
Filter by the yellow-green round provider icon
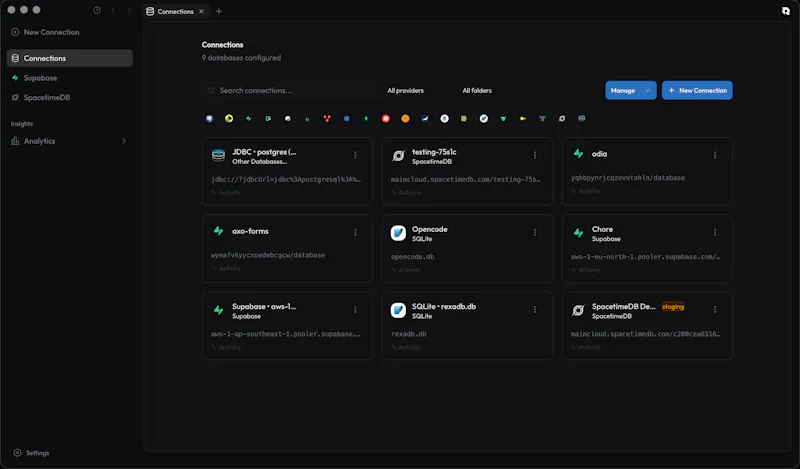(x=229, y=118)
